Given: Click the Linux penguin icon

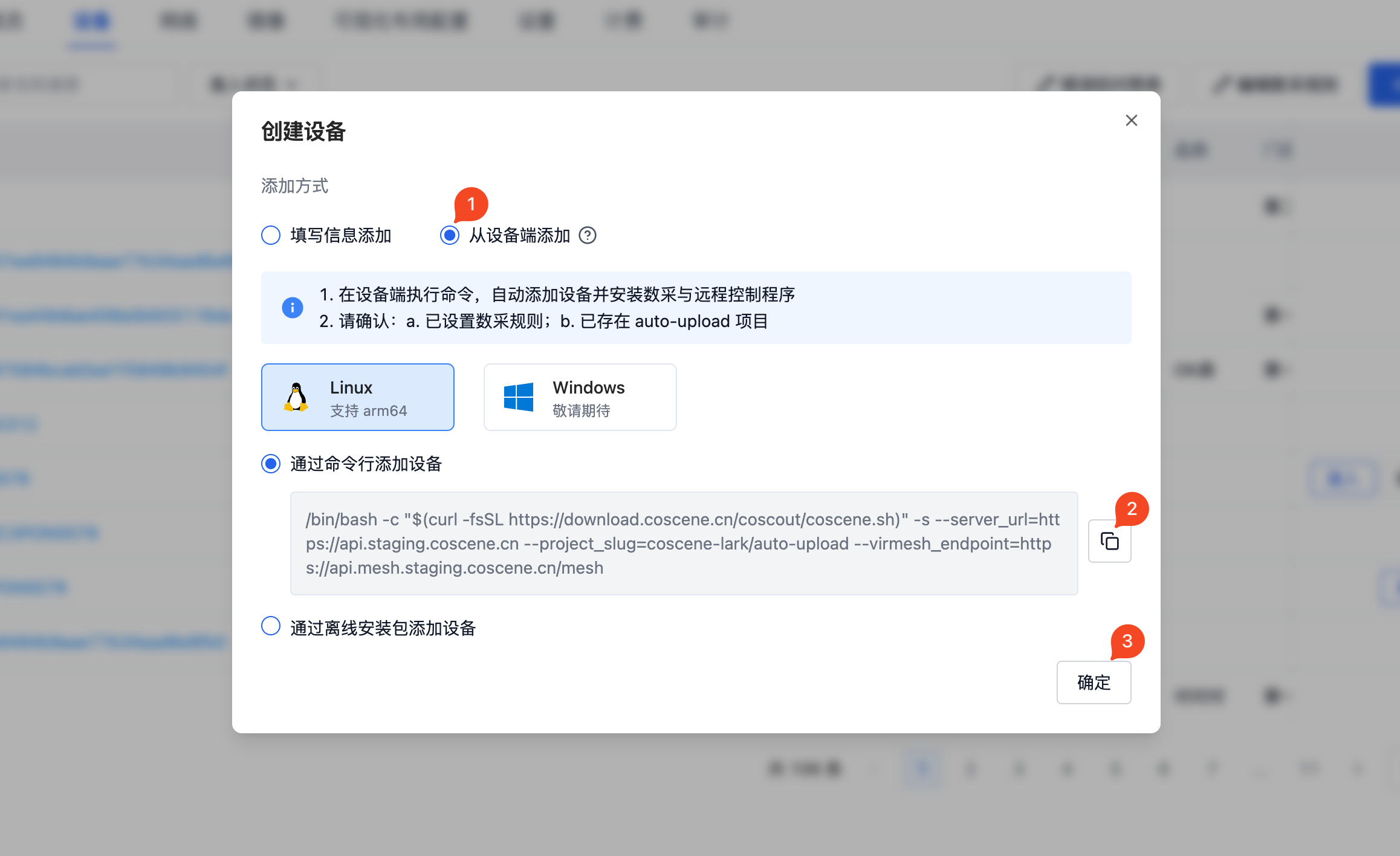Looking at the screenshot, I should (296, 397).
